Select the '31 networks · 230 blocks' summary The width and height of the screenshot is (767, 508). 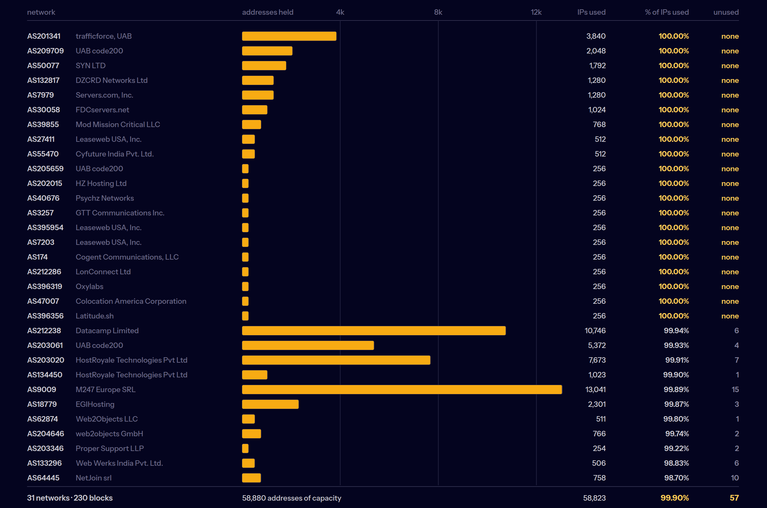pyautogui.click(x=70, y=498)
